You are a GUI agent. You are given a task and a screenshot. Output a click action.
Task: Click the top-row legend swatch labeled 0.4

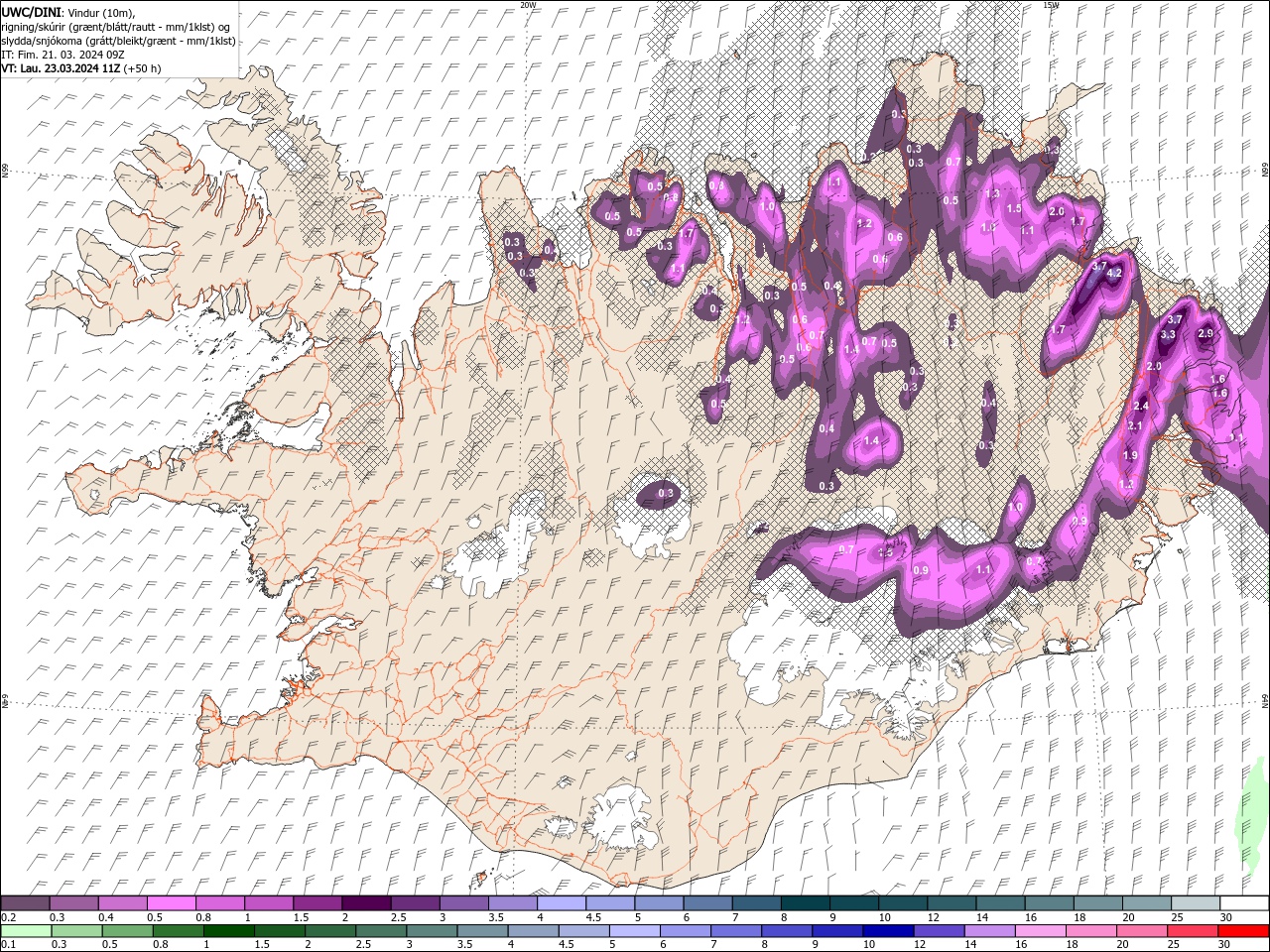pyautogui.click(x=122, y=903)
